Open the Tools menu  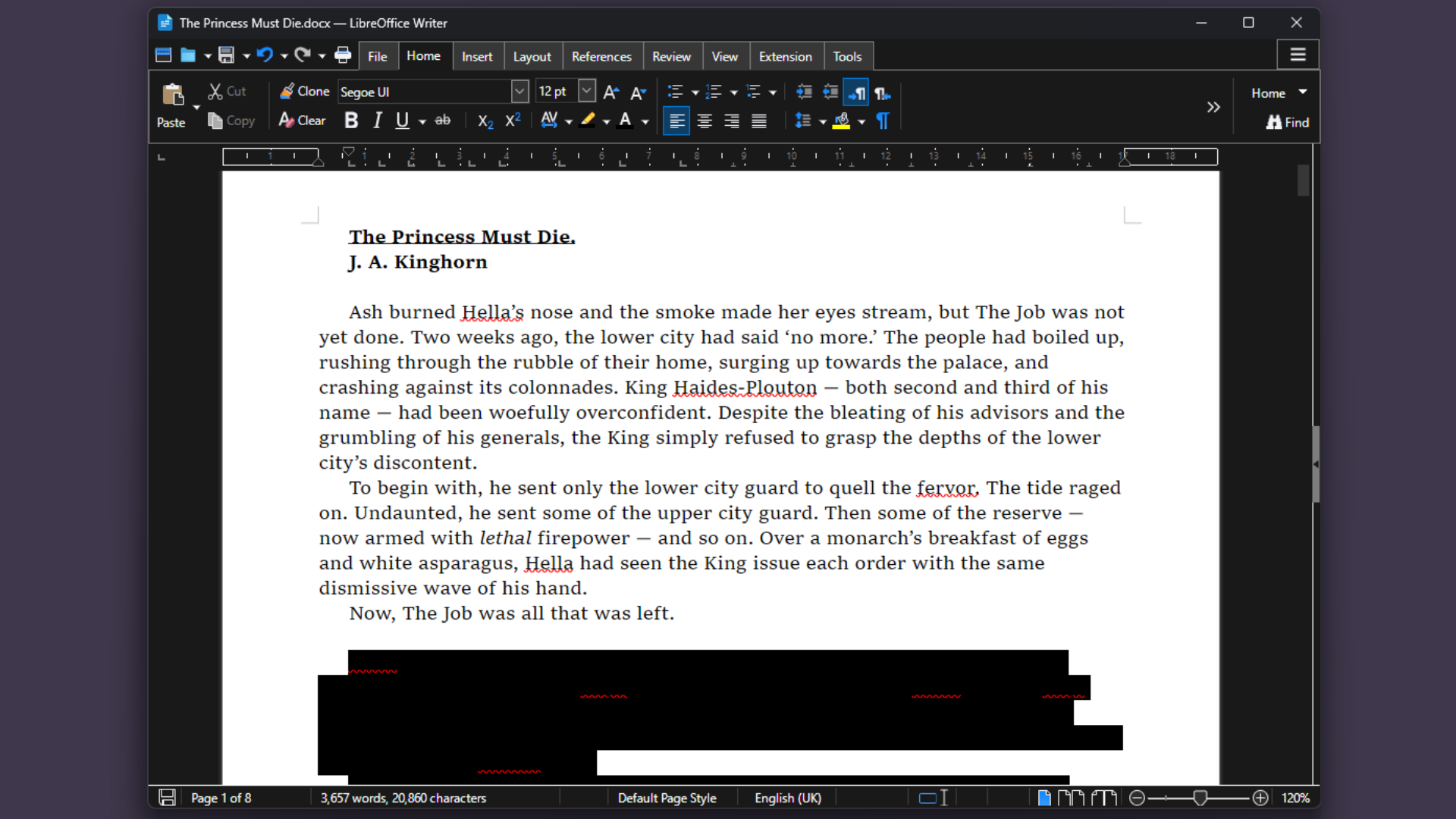point(847,55)
